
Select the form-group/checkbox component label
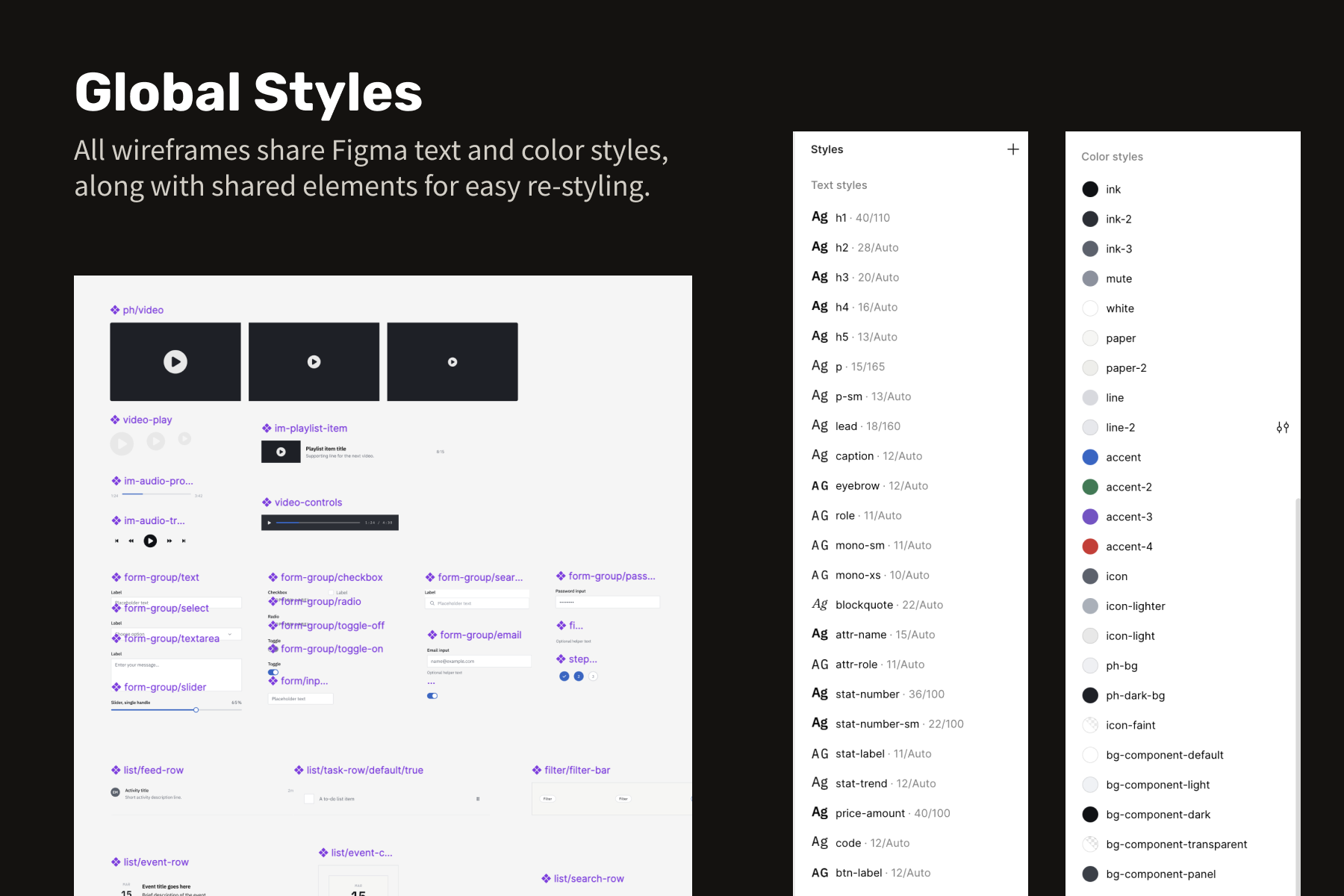click(x=326, y=577)
